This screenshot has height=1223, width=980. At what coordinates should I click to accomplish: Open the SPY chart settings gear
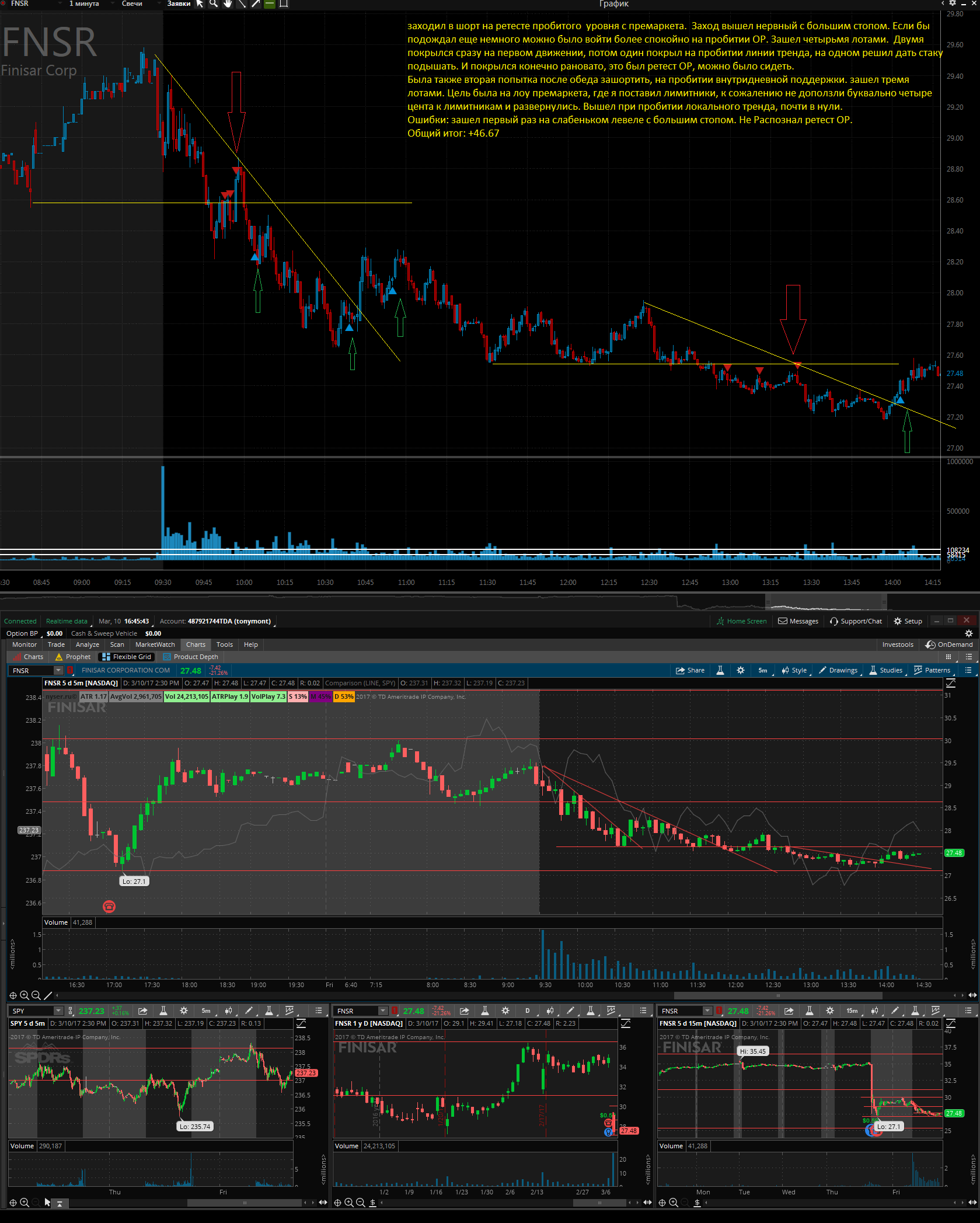pos(184,1011)
